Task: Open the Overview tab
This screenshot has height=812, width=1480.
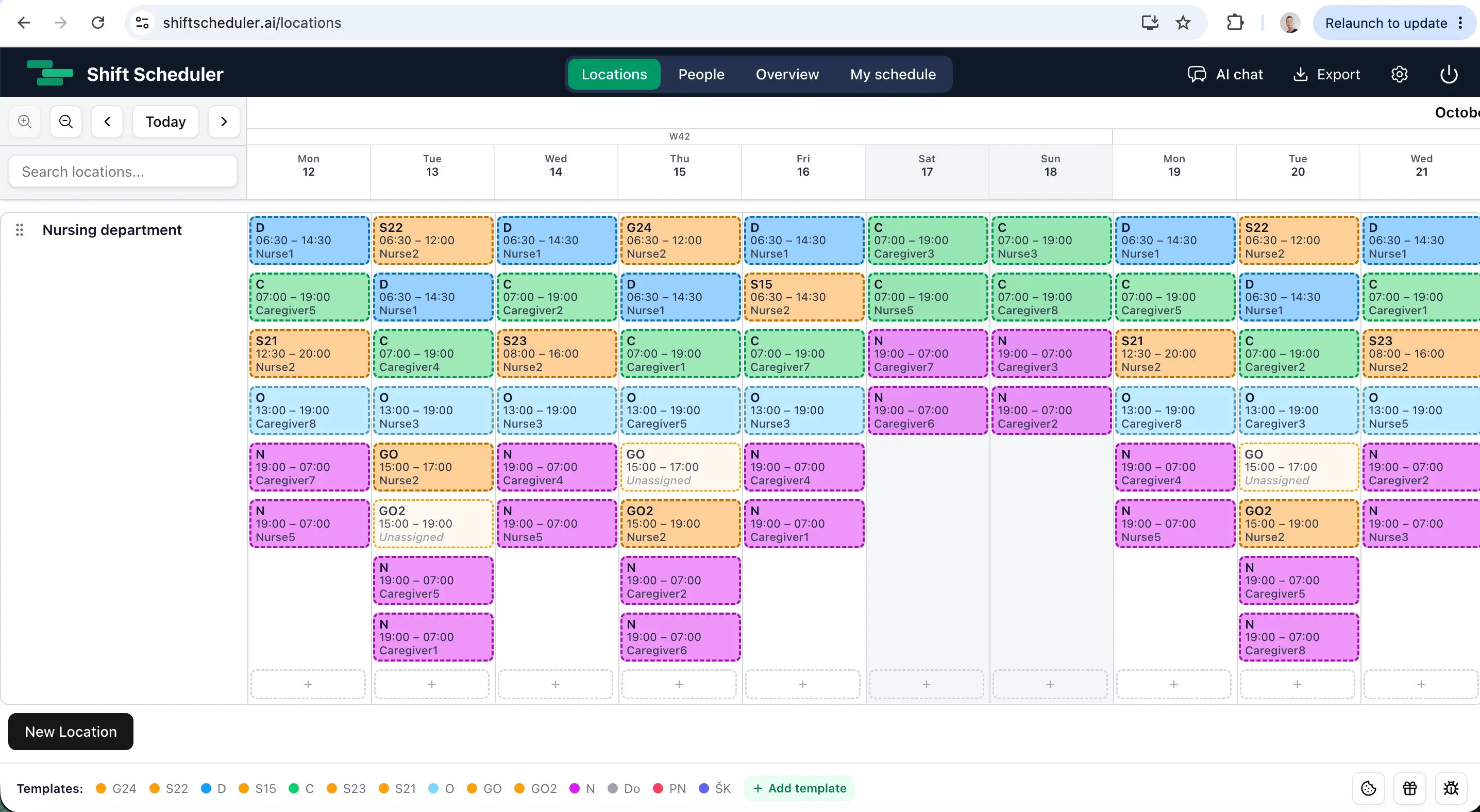Action: 787,74
